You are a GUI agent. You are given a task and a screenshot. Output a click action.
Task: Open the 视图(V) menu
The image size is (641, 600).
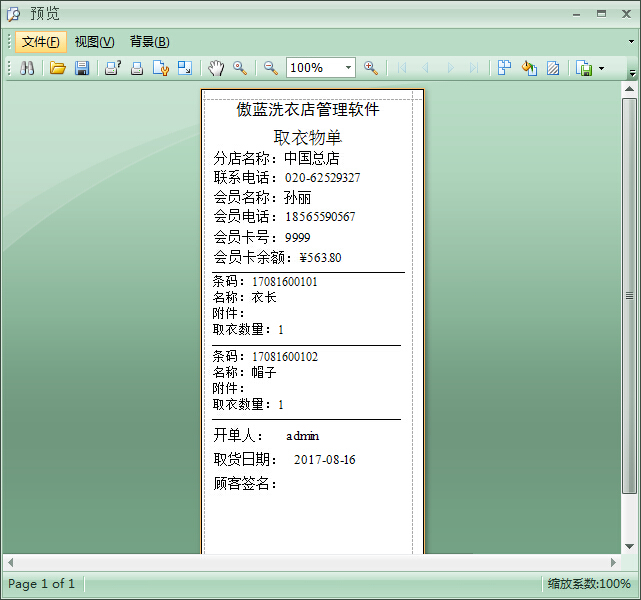(94, 42)
